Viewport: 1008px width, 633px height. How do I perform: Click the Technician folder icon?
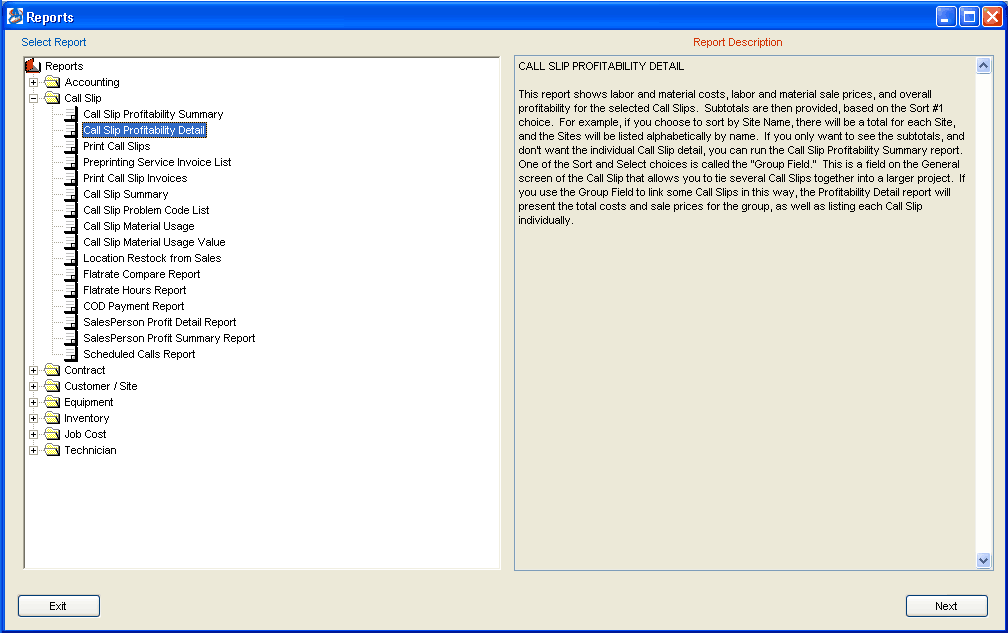(52, 450)
